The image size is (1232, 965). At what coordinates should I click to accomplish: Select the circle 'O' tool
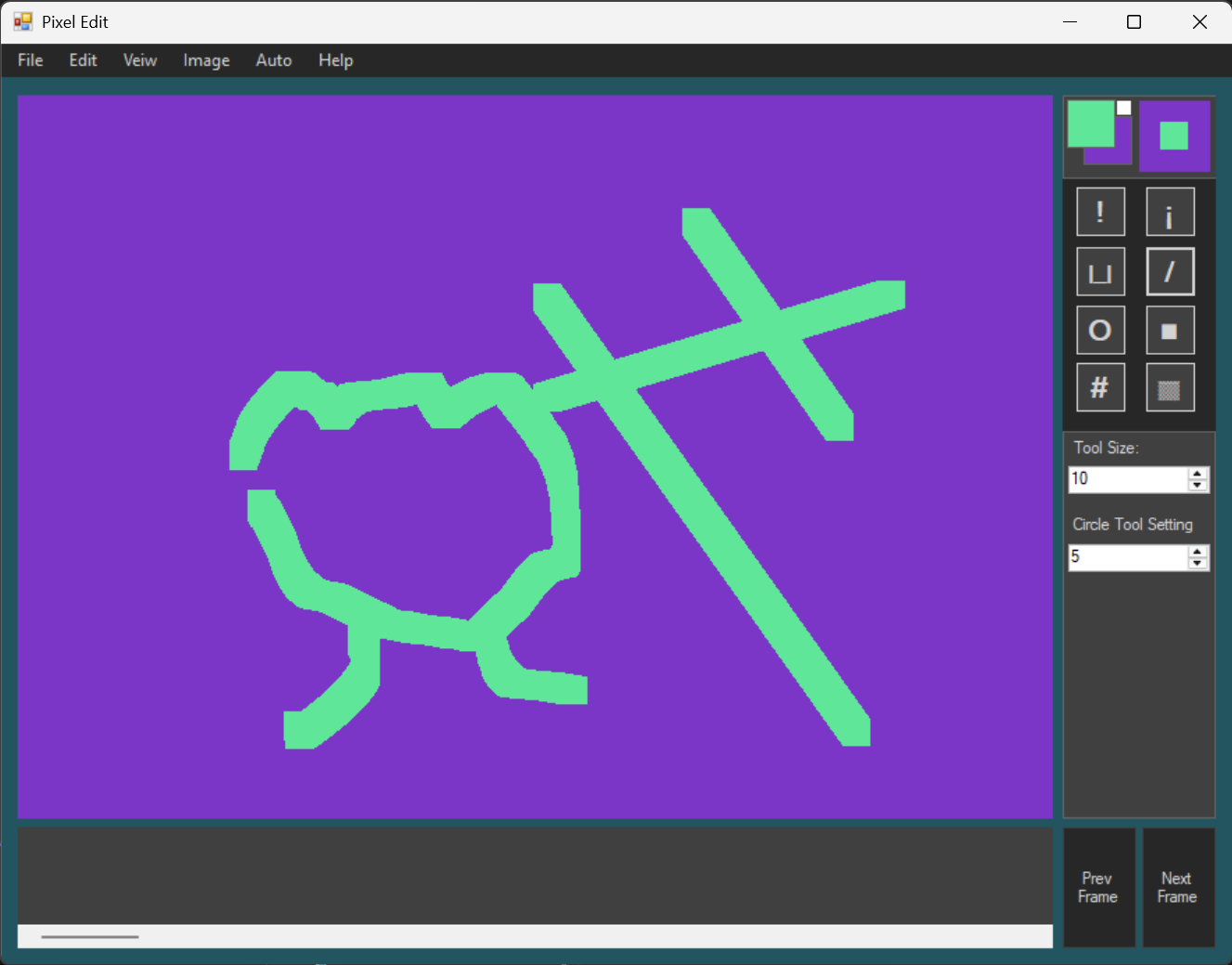(x=1100, y=330)
